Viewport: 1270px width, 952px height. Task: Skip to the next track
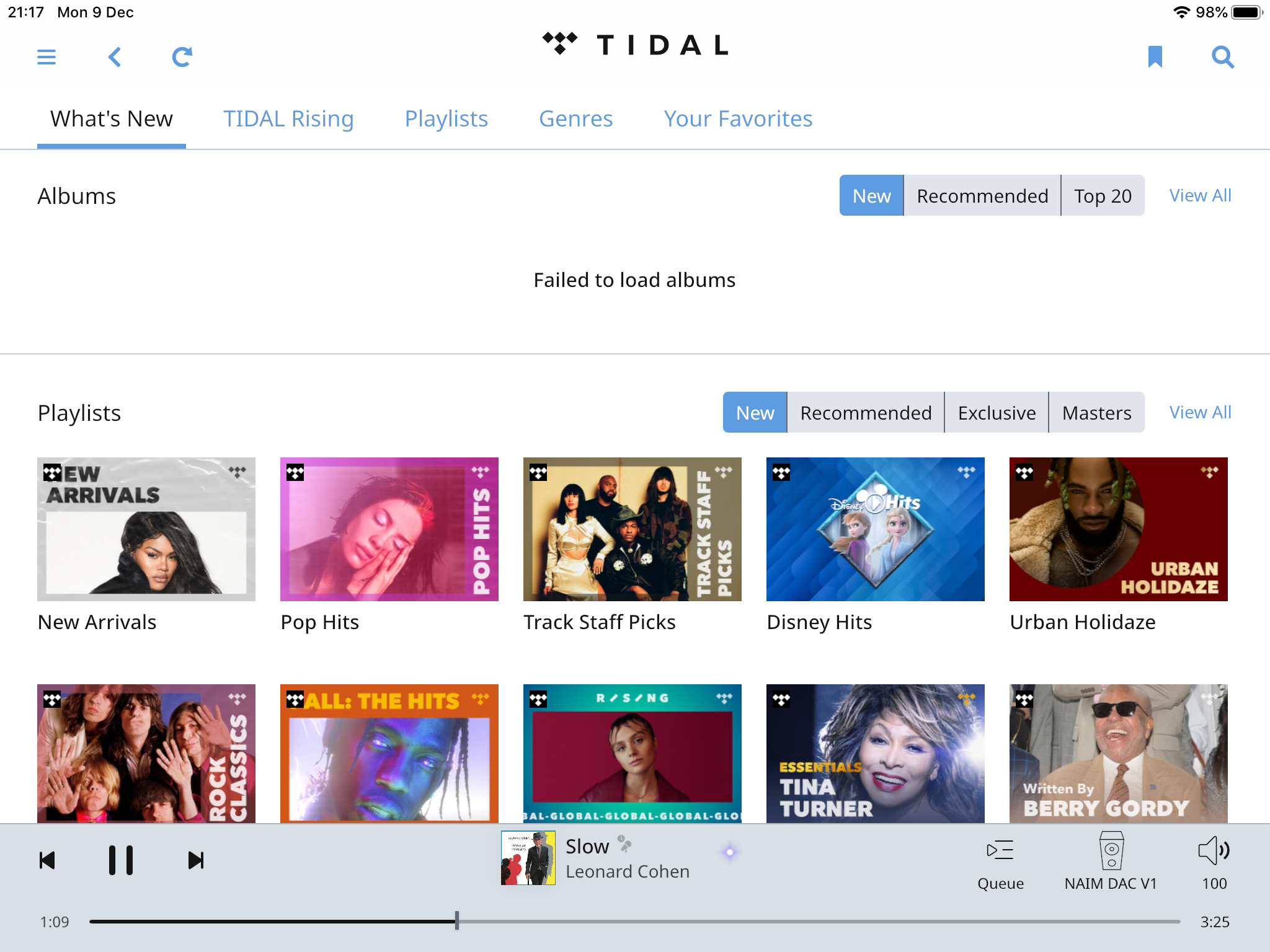point(196,860)
